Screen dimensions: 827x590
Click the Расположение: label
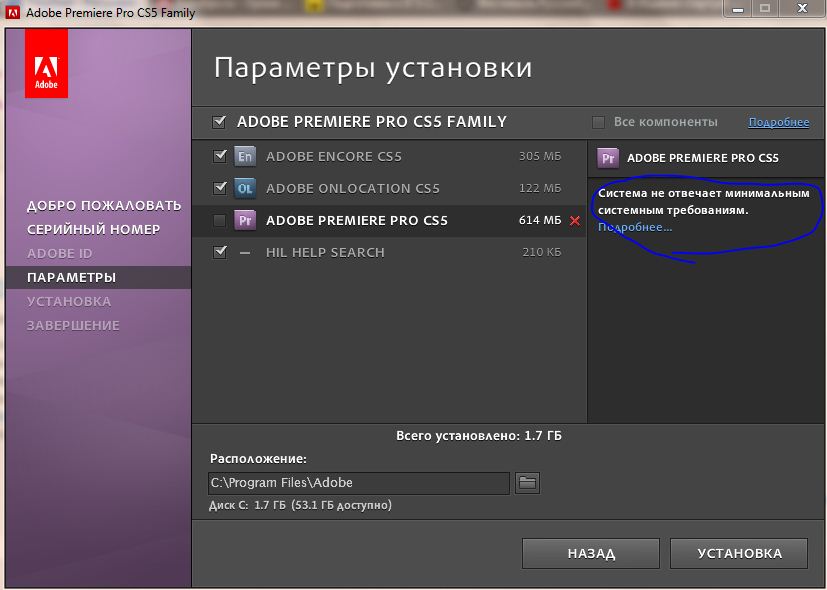tap(258, 459)
